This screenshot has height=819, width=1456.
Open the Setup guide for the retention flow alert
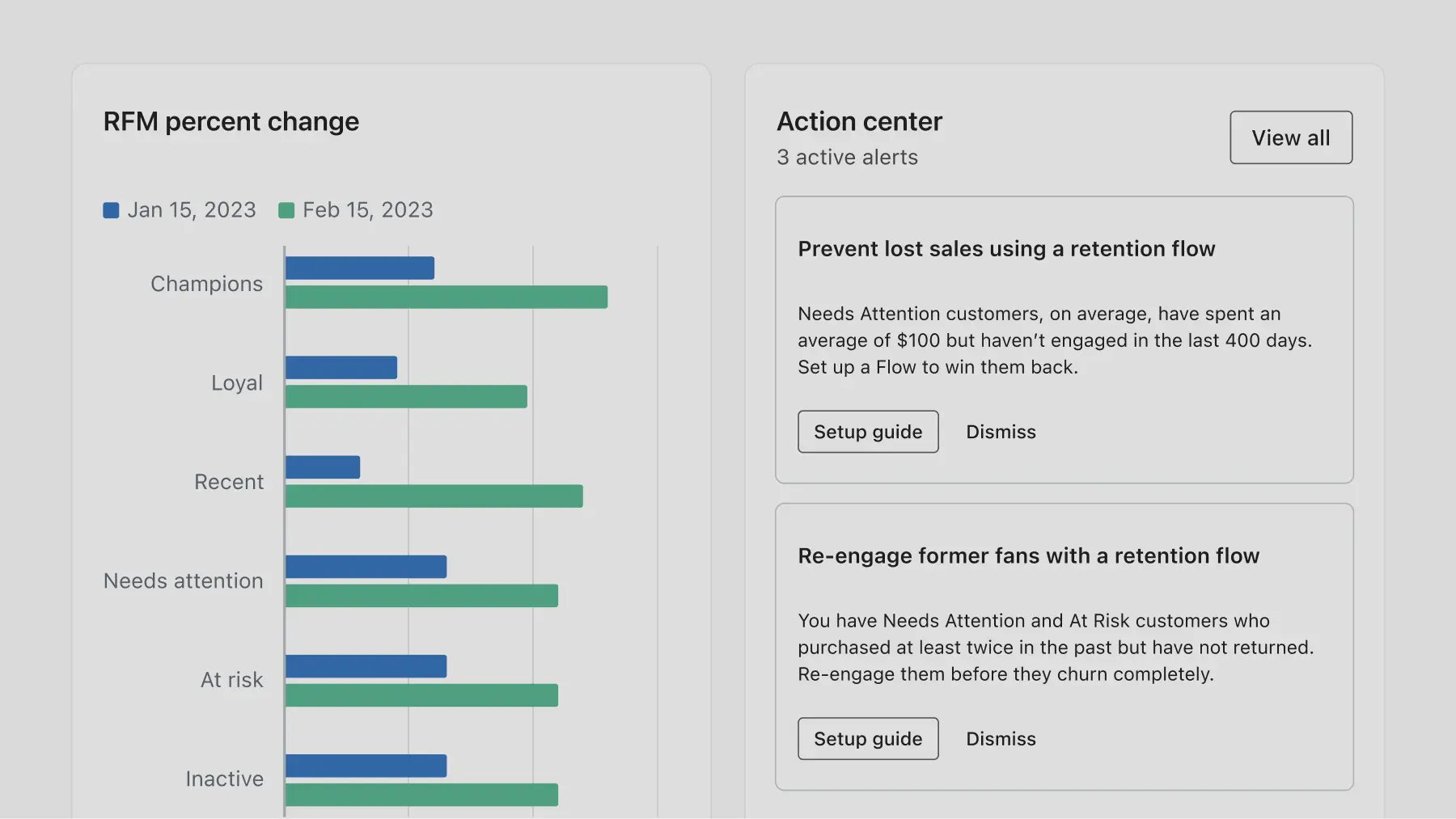[867, 431]
